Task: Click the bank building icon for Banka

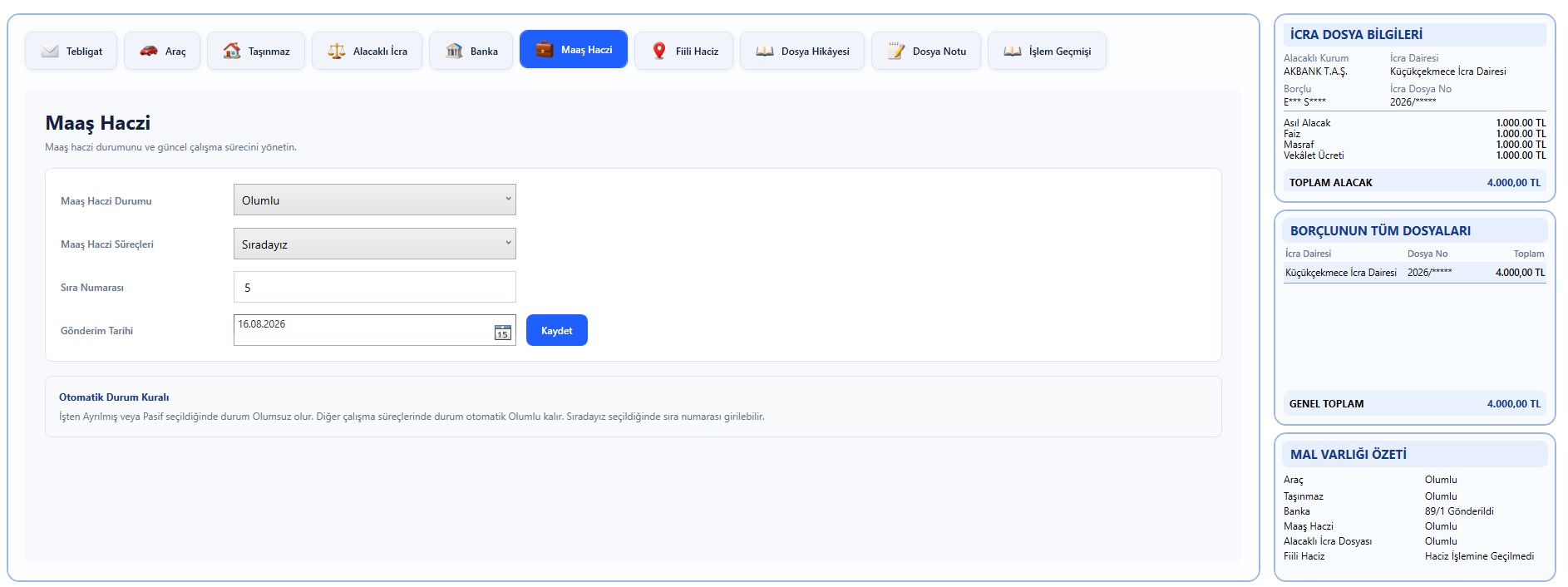Action: pyautogui.click(x=454, y=51)
